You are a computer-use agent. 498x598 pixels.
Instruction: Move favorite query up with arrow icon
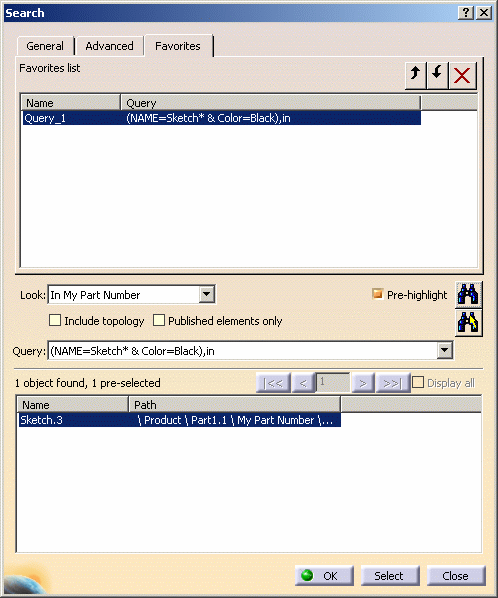[415, 74]
